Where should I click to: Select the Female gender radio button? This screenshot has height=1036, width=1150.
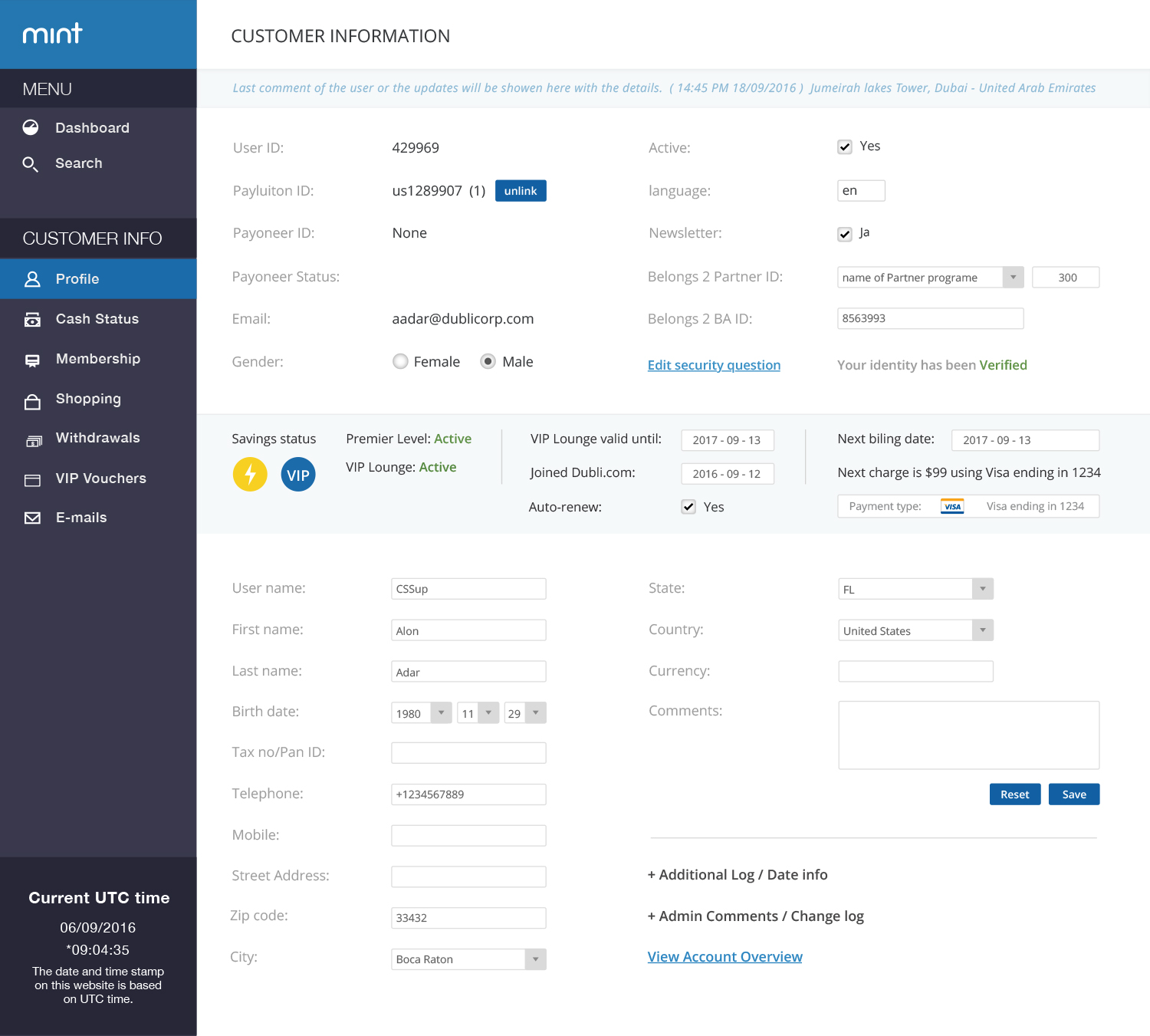400,361
